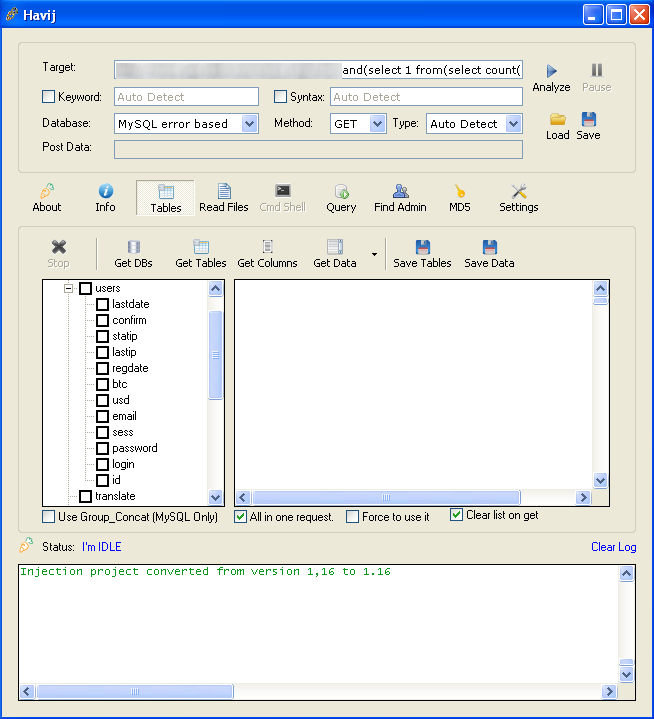Click the Syntax input field
654x719 pixels.
[x=426, y=97]
